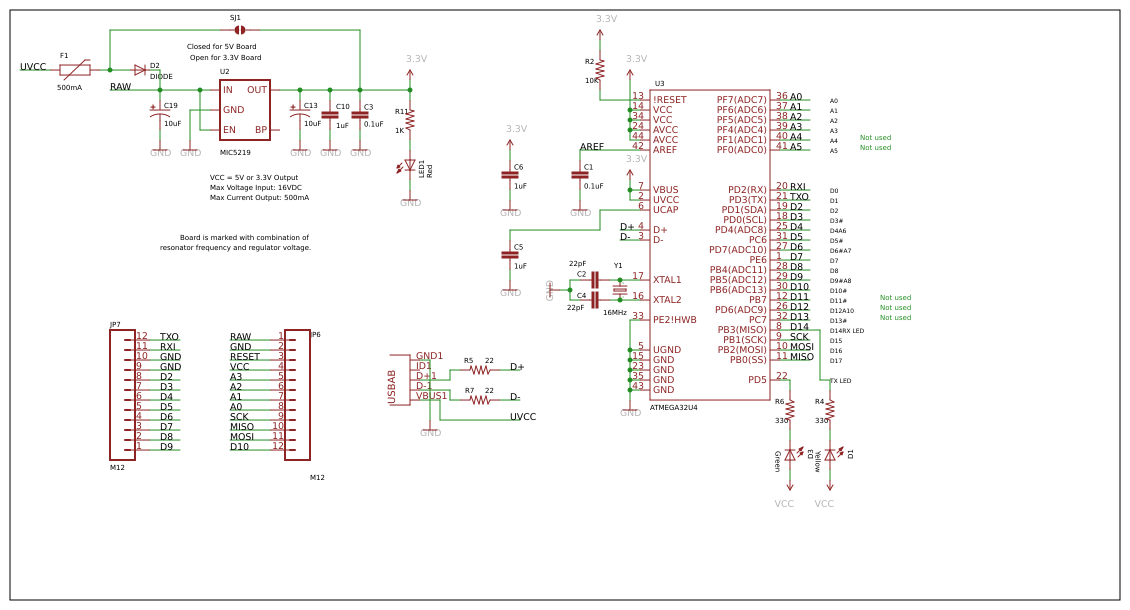Click the U3 reference designator

659,84
